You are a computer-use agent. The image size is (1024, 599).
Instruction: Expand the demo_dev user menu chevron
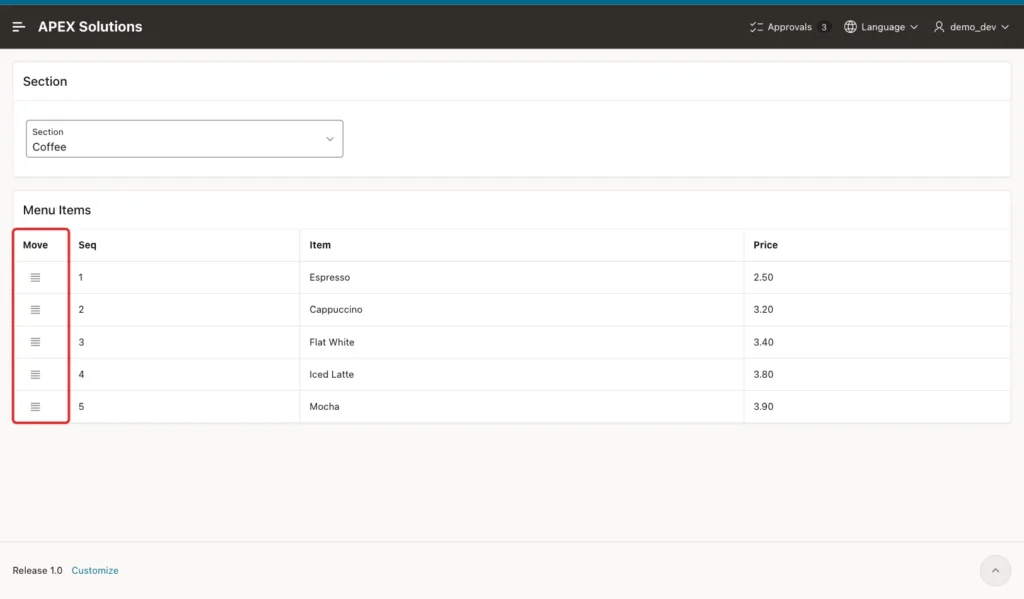pyautogui.click(x=1005, y=27)
